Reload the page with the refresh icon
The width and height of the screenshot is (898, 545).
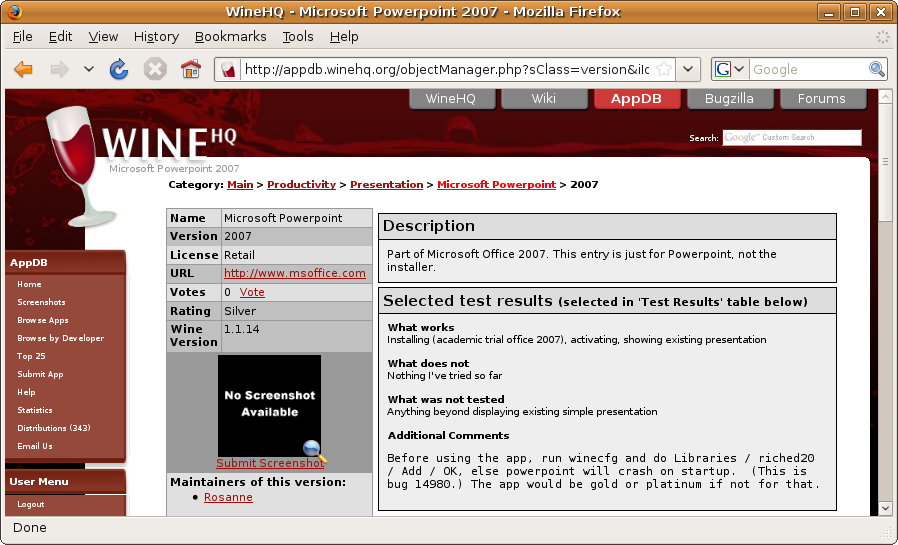[119, 69]
